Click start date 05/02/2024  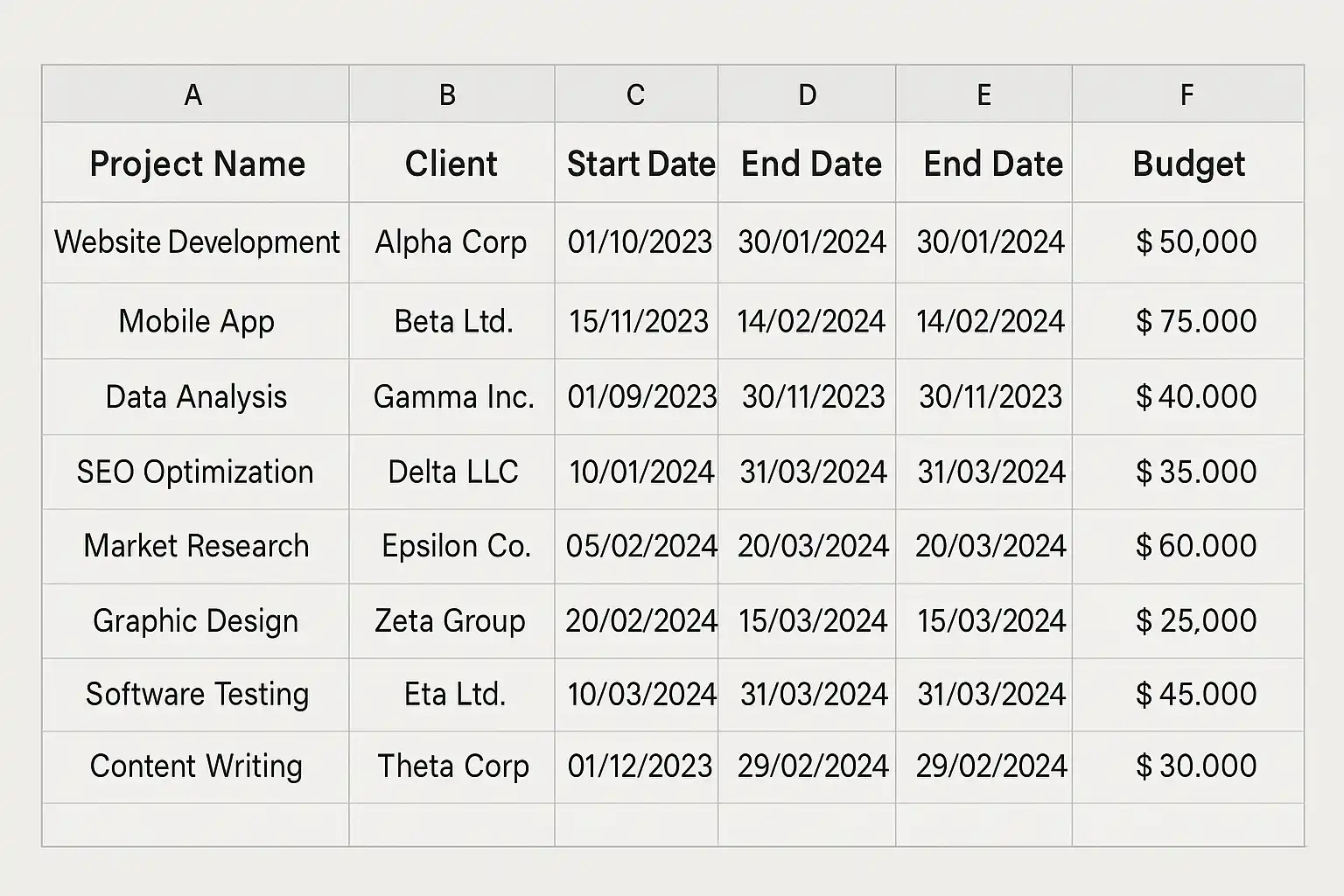click(636, 546)
